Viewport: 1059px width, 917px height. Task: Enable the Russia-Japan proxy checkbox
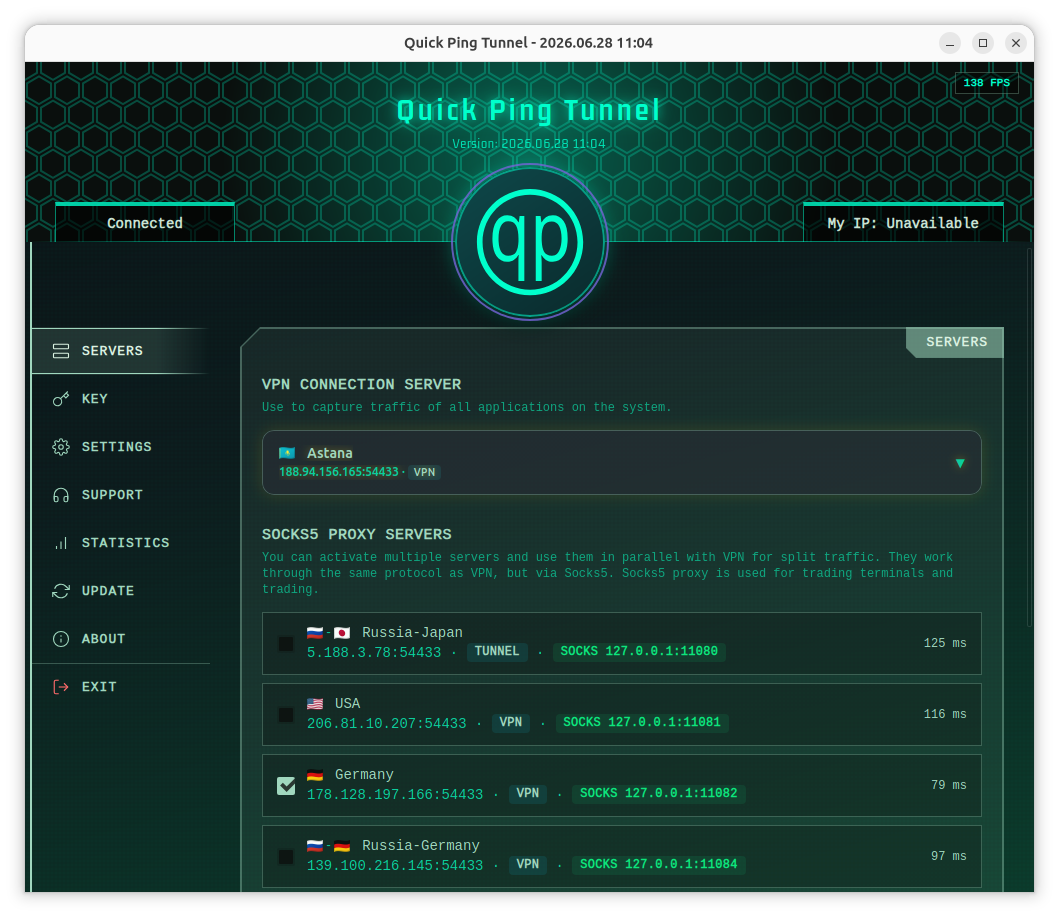pos(286,644)
